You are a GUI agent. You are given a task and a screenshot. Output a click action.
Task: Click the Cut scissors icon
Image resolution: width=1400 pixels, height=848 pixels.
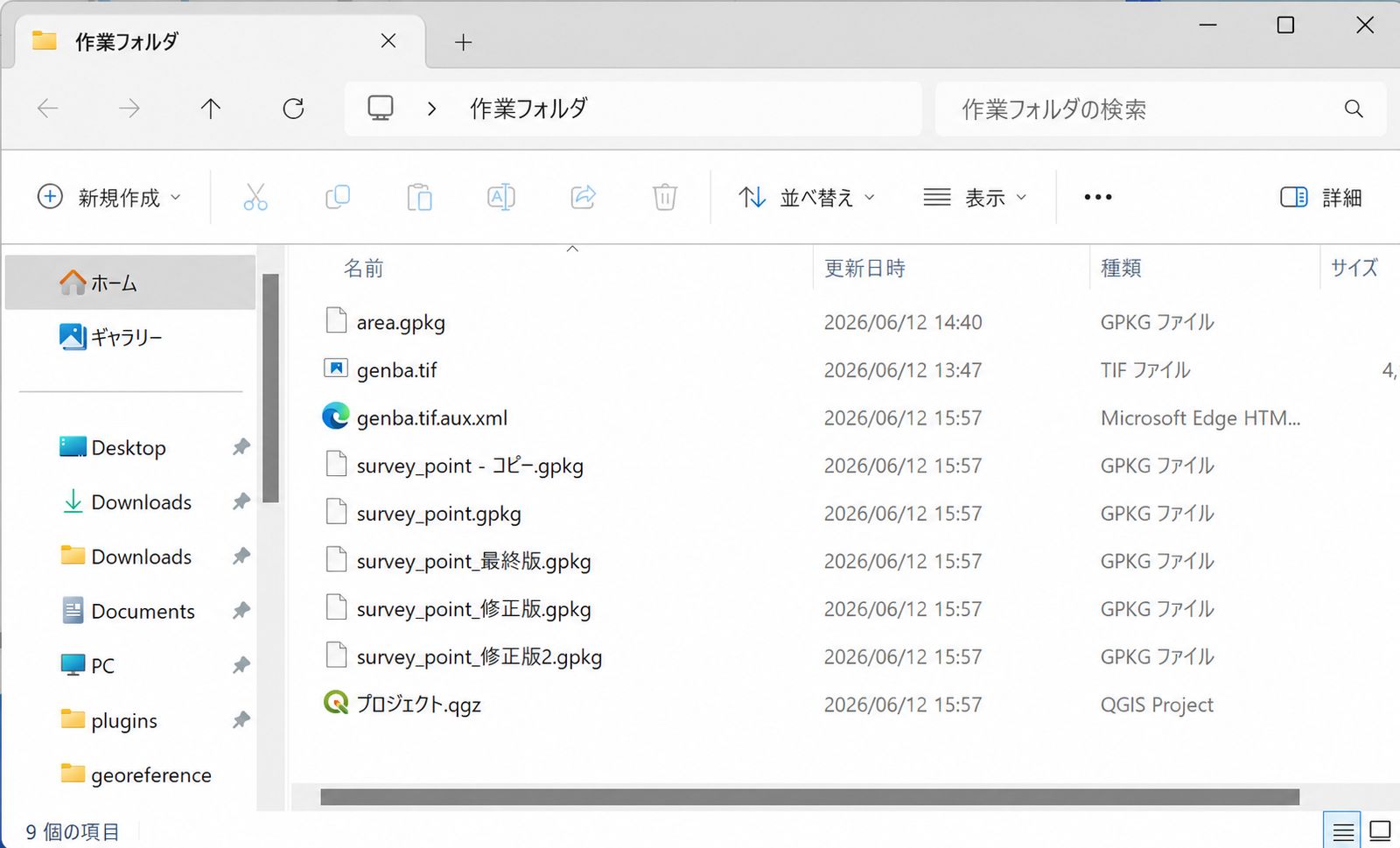coord(255,197)
